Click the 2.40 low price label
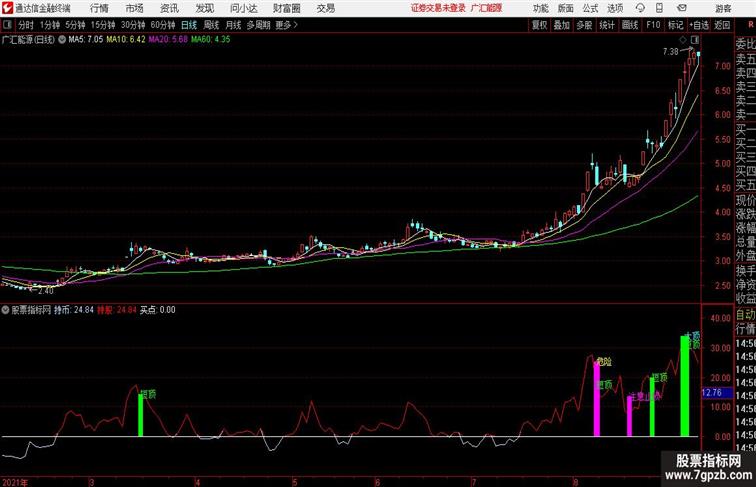Image resolution: width=756 pixels, height=487 pixels. point(46,291)
